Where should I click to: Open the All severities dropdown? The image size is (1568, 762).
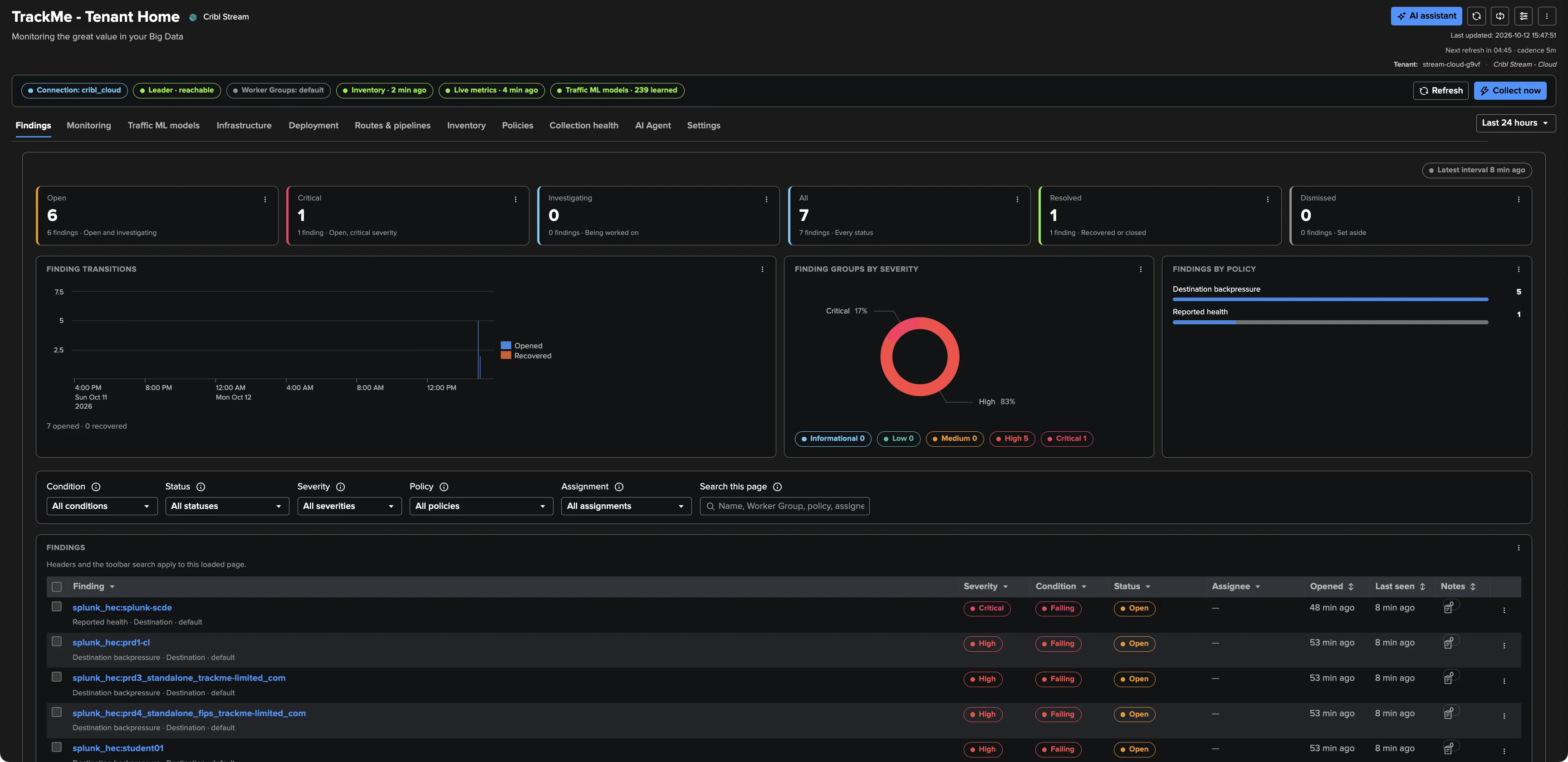349,506
